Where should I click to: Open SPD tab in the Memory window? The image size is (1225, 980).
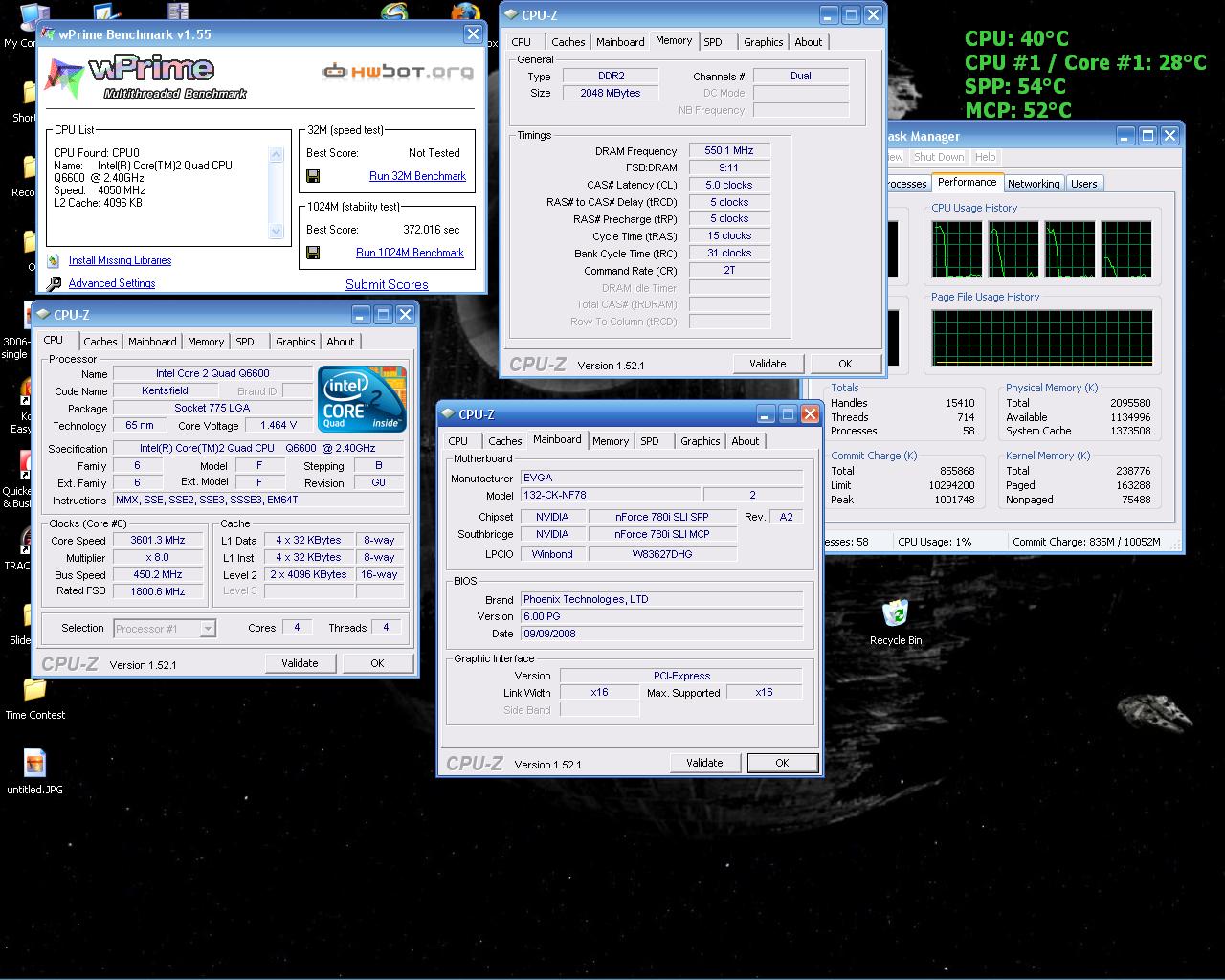713,42
